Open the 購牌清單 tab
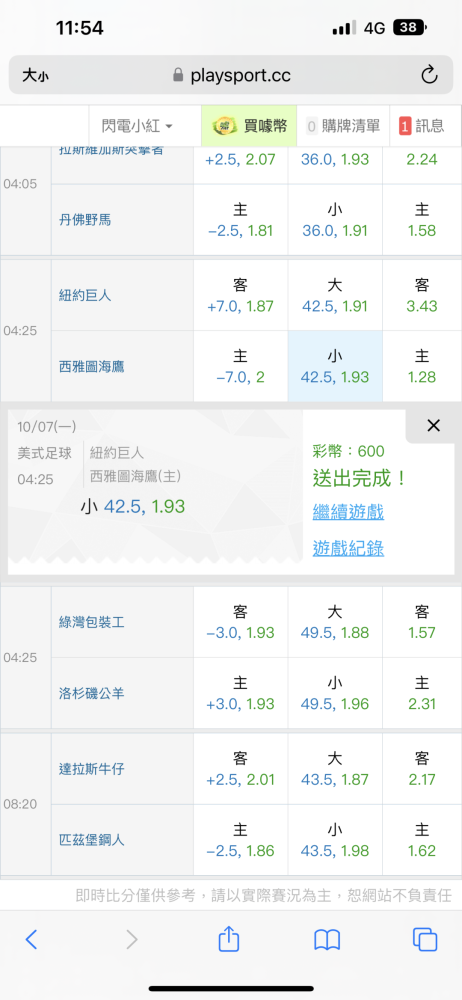Image resolution: width=462 pixels, height=1000 pixels. tap(343, 126)
